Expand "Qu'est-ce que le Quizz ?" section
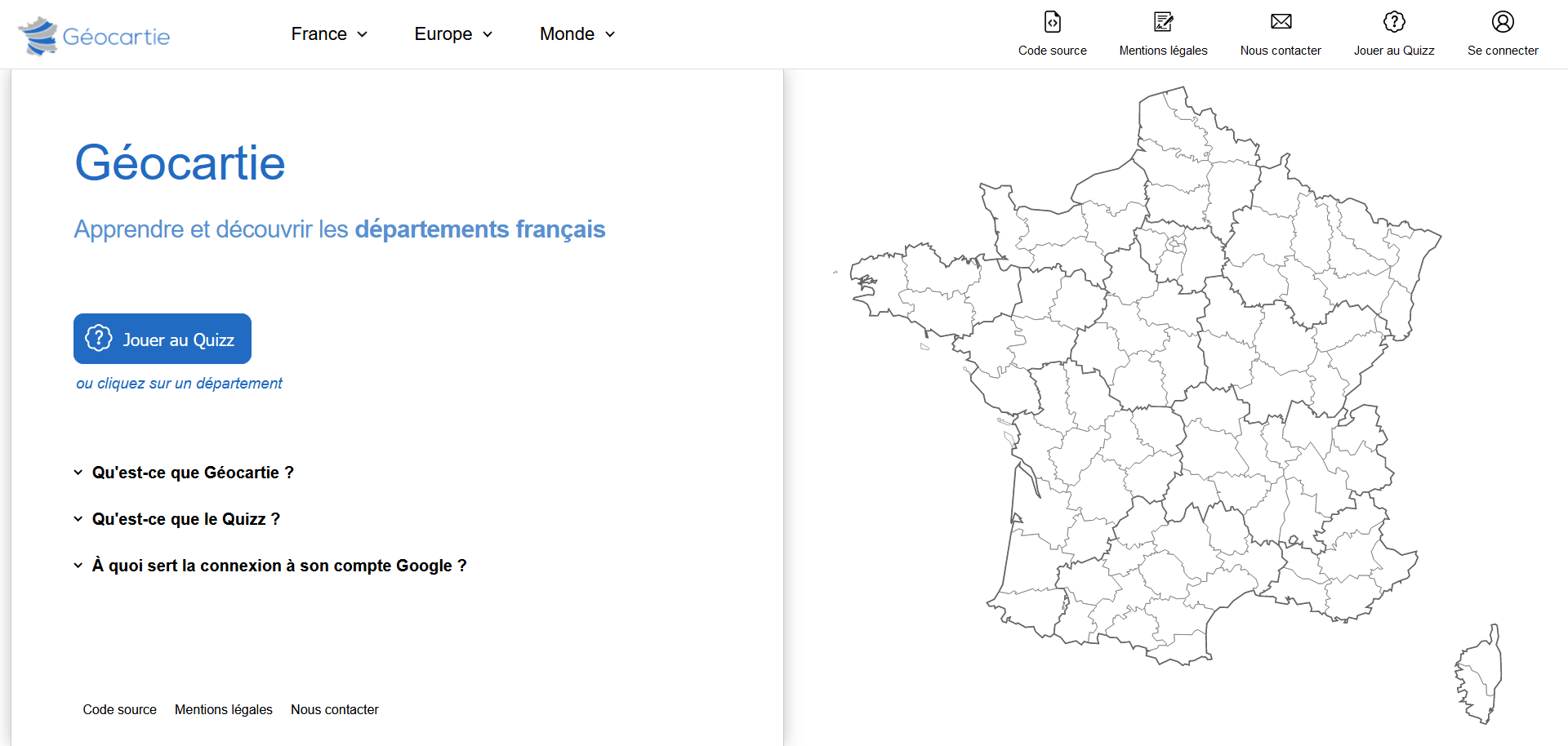The width and height of the screenshot is (1568, 746). pyautogui.click(x=186, y=519)
